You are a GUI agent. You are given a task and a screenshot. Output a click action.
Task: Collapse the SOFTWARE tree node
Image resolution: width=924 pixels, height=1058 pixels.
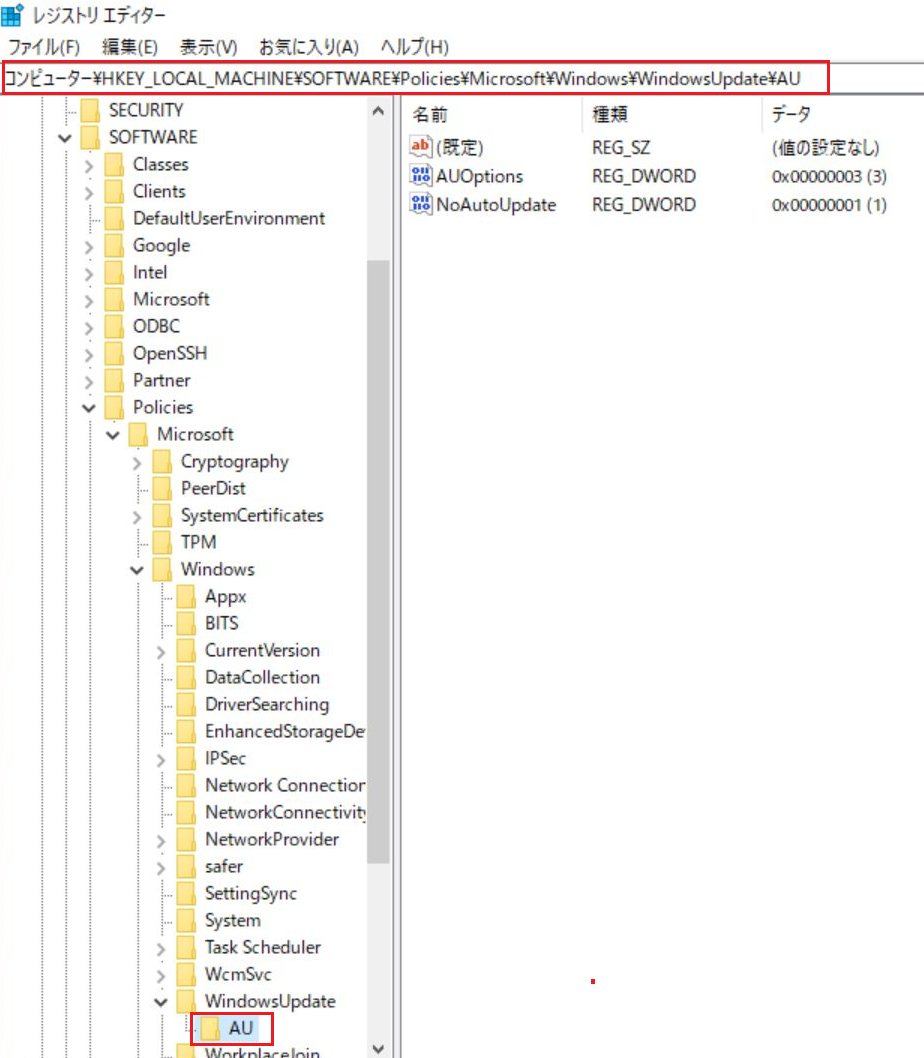click(x=65, y=138)
